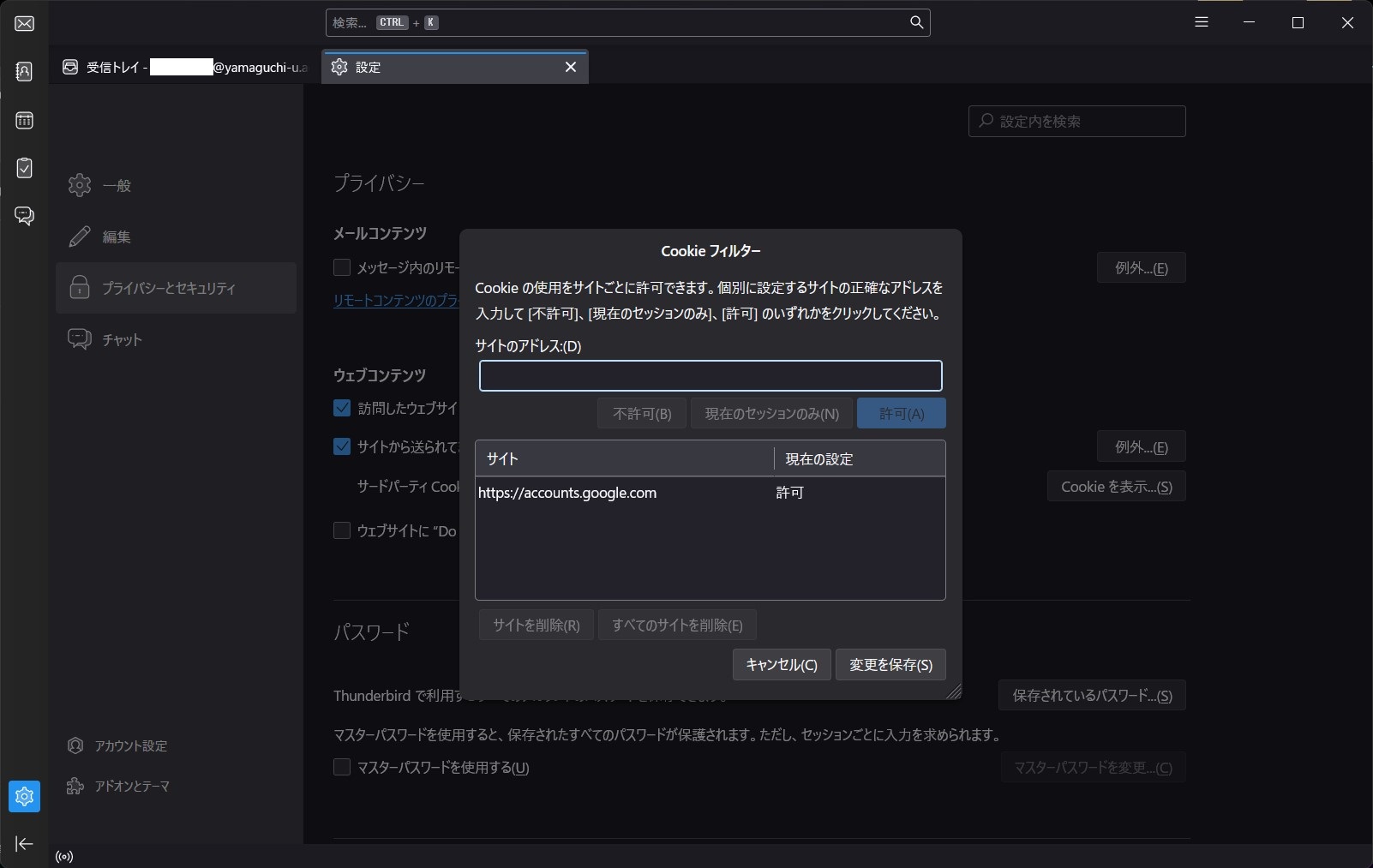Click サイトを削除(R) button
This screenshot has height=868, width=1373.
tap(537, 626)
